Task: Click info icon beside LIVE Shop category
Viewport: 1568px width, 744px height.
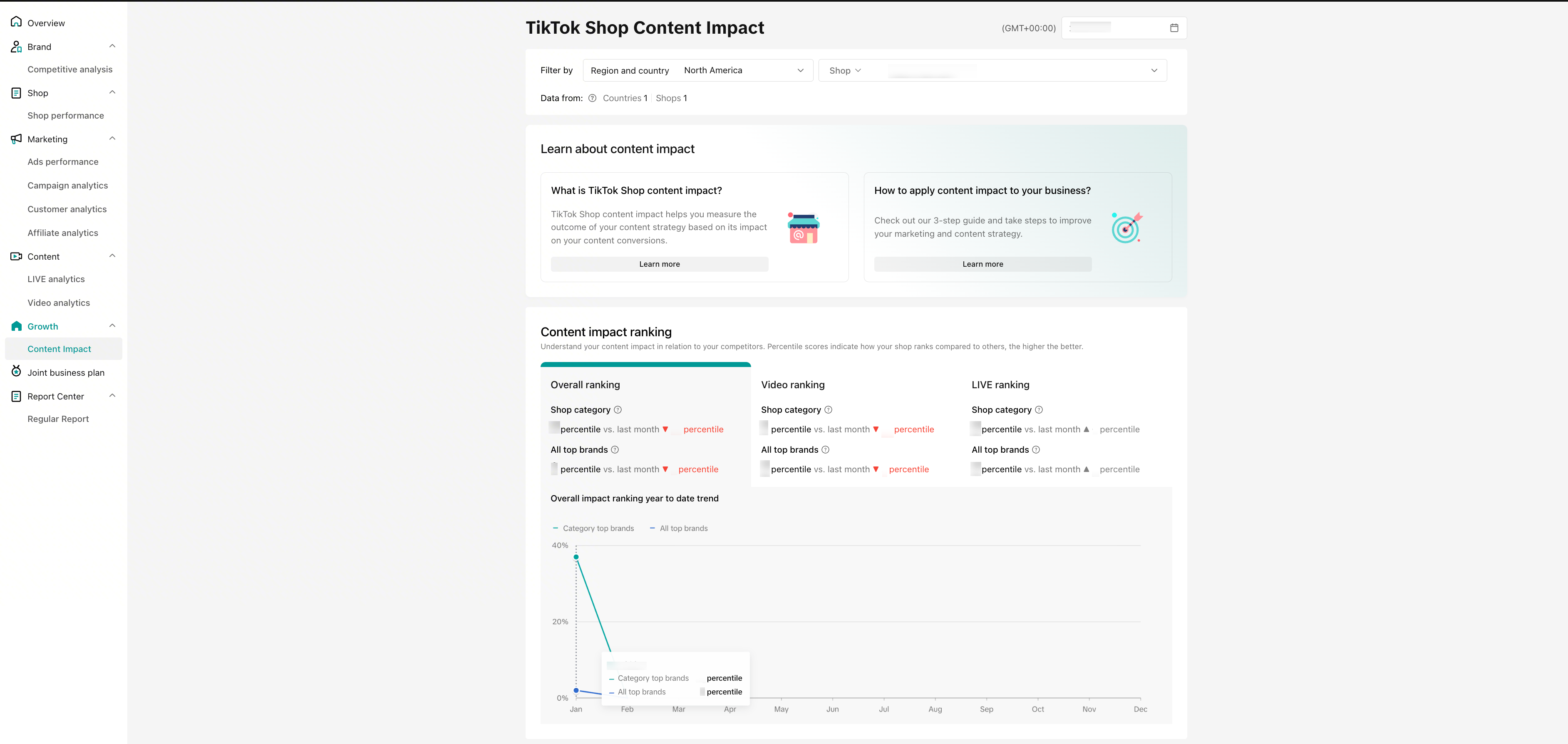Action: point(1039,410)
